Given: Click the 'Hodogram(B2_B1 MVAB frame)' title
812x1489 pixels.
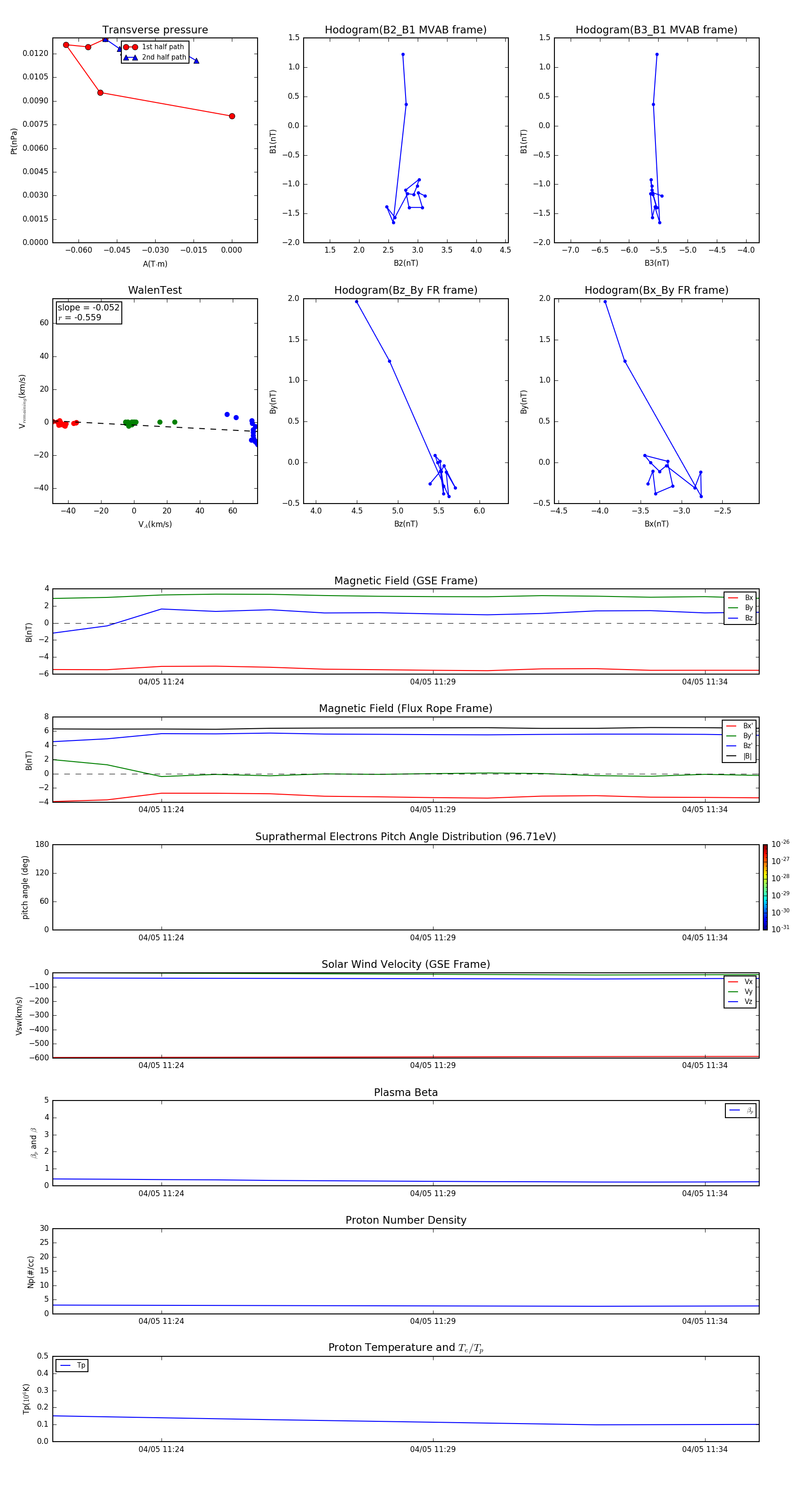Looking at the screenshot, I should (406, 30).
